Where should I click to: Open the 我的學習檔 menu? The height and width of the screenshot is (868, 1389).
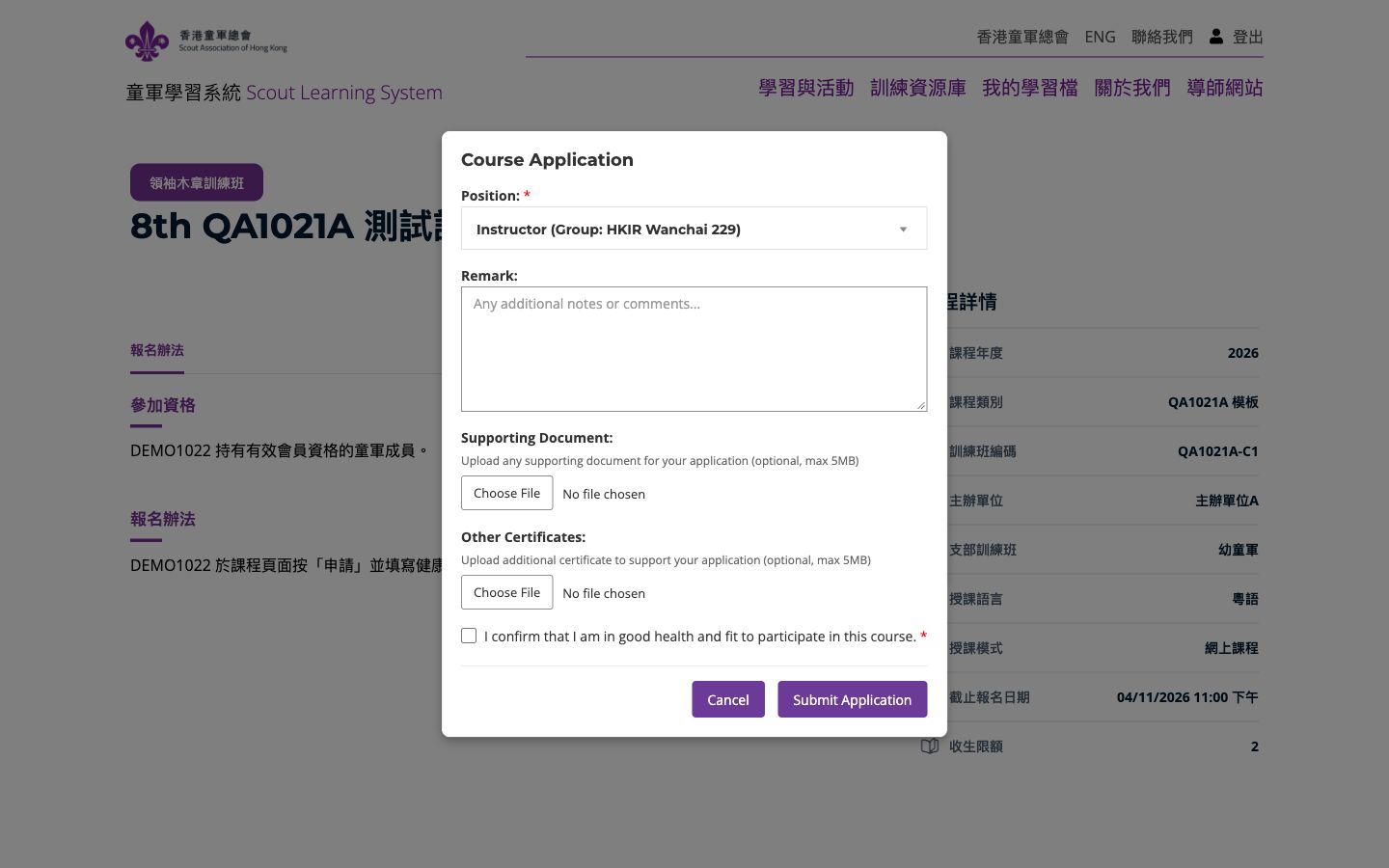pos(1030,88)
